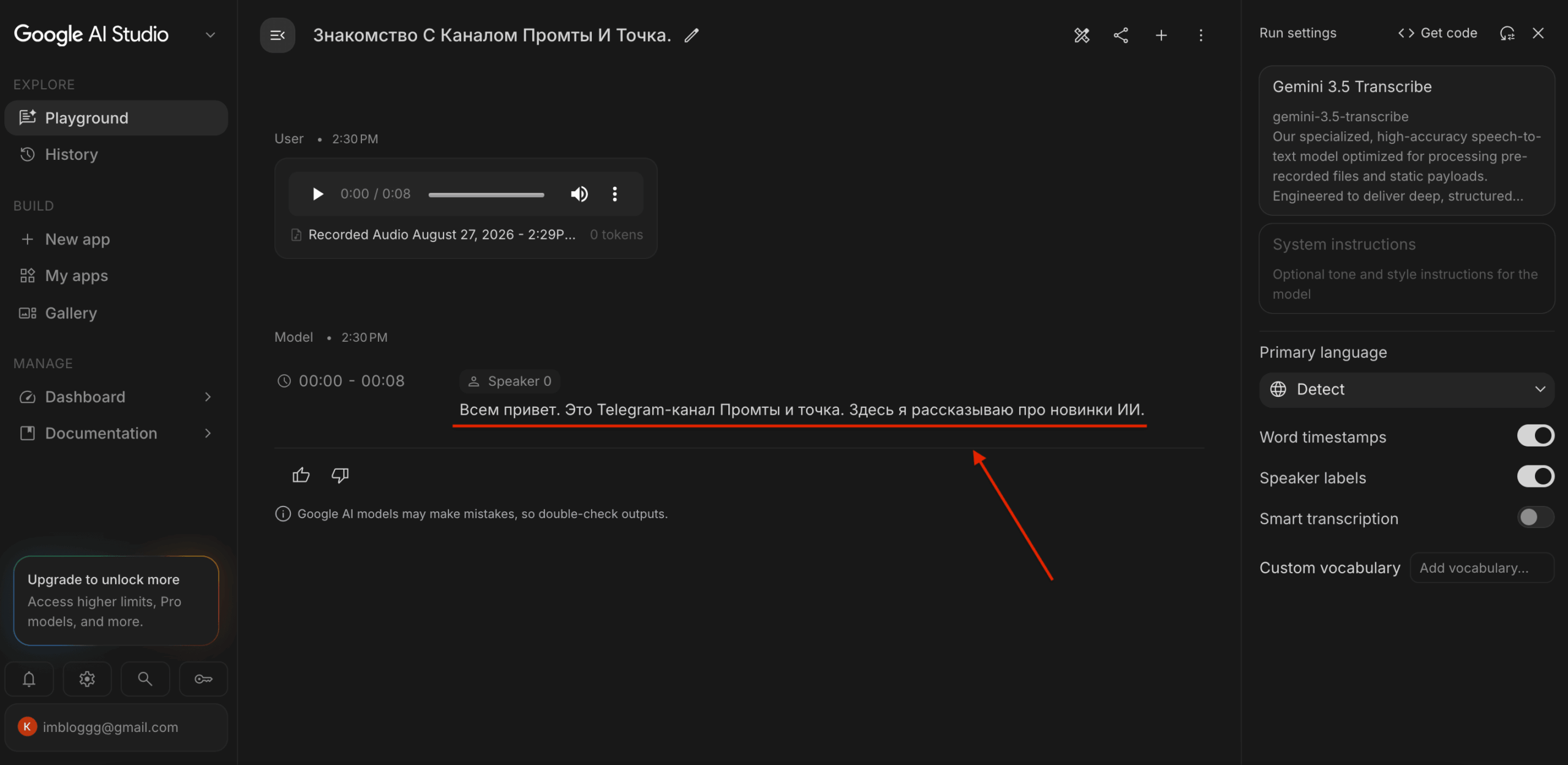1568x765 pixels.
Task: Click timestamp 00:00 - 00:08
Action: tap(352, 381)
